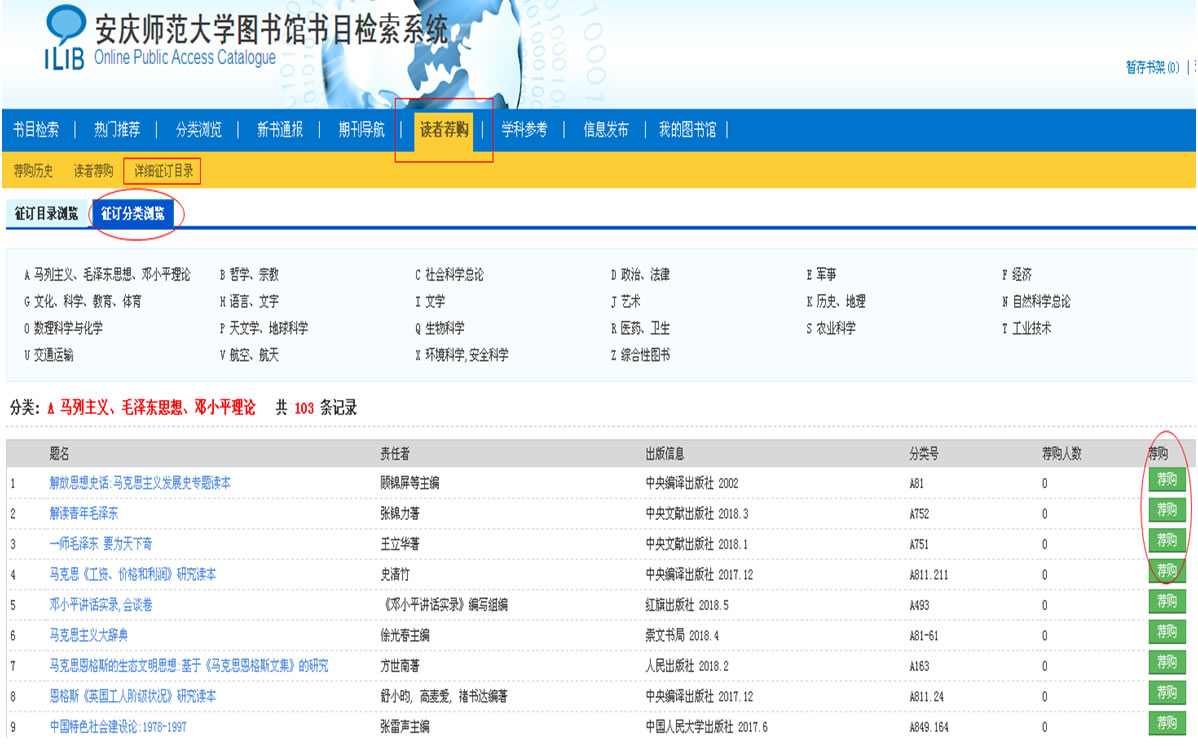Open category Z 综合性图书

click(x=640, y=355)
